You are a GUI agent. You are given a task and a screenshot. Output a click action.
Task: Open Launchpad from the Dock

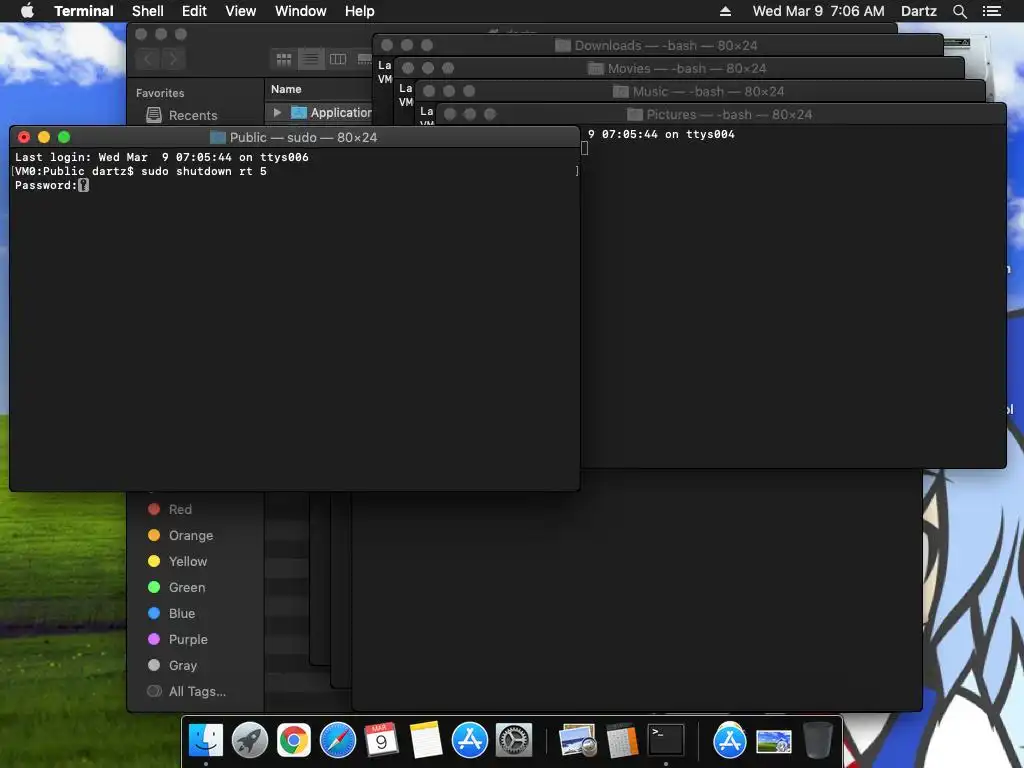coord(249,741)
